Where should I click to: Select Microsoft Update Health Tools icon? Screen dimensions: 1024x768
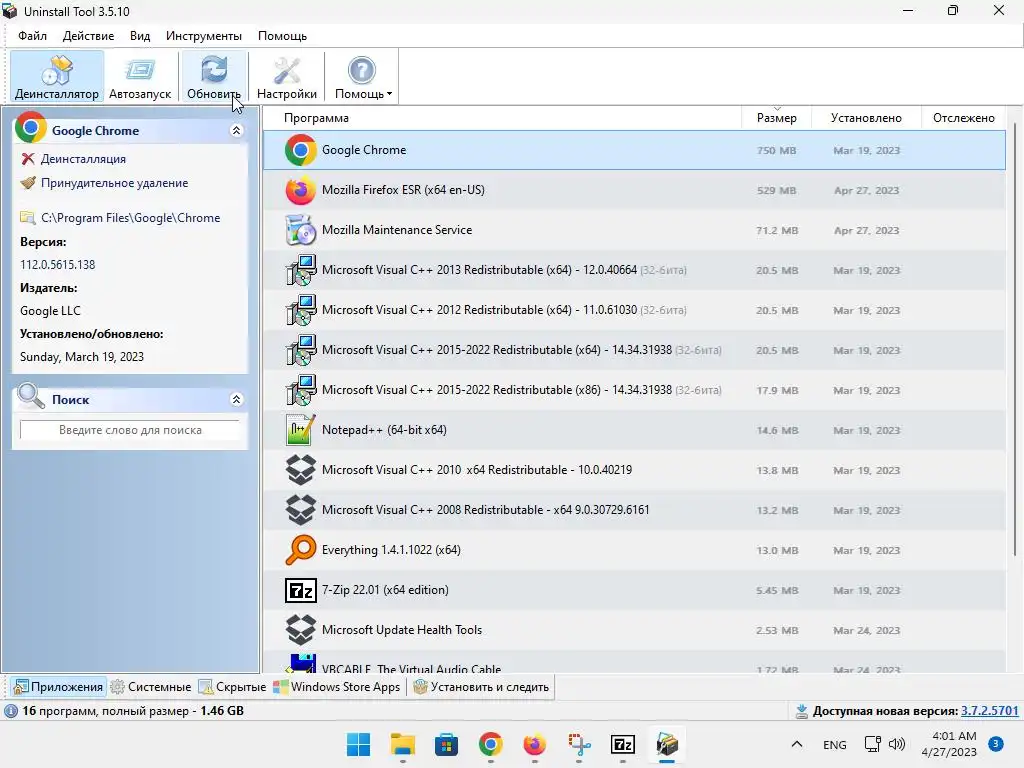pyautogui.click(x=300, y=630)
